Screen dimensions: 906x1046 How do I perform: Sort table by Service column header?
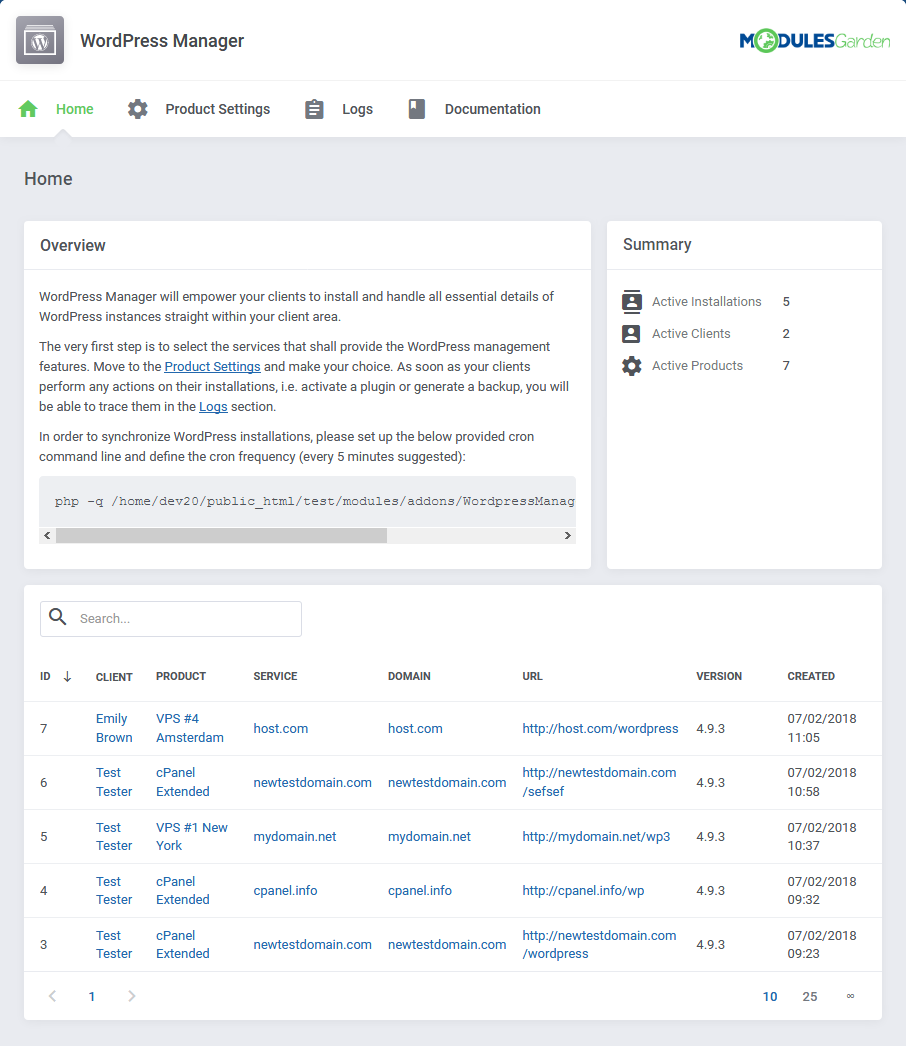[x=276, y=676]
